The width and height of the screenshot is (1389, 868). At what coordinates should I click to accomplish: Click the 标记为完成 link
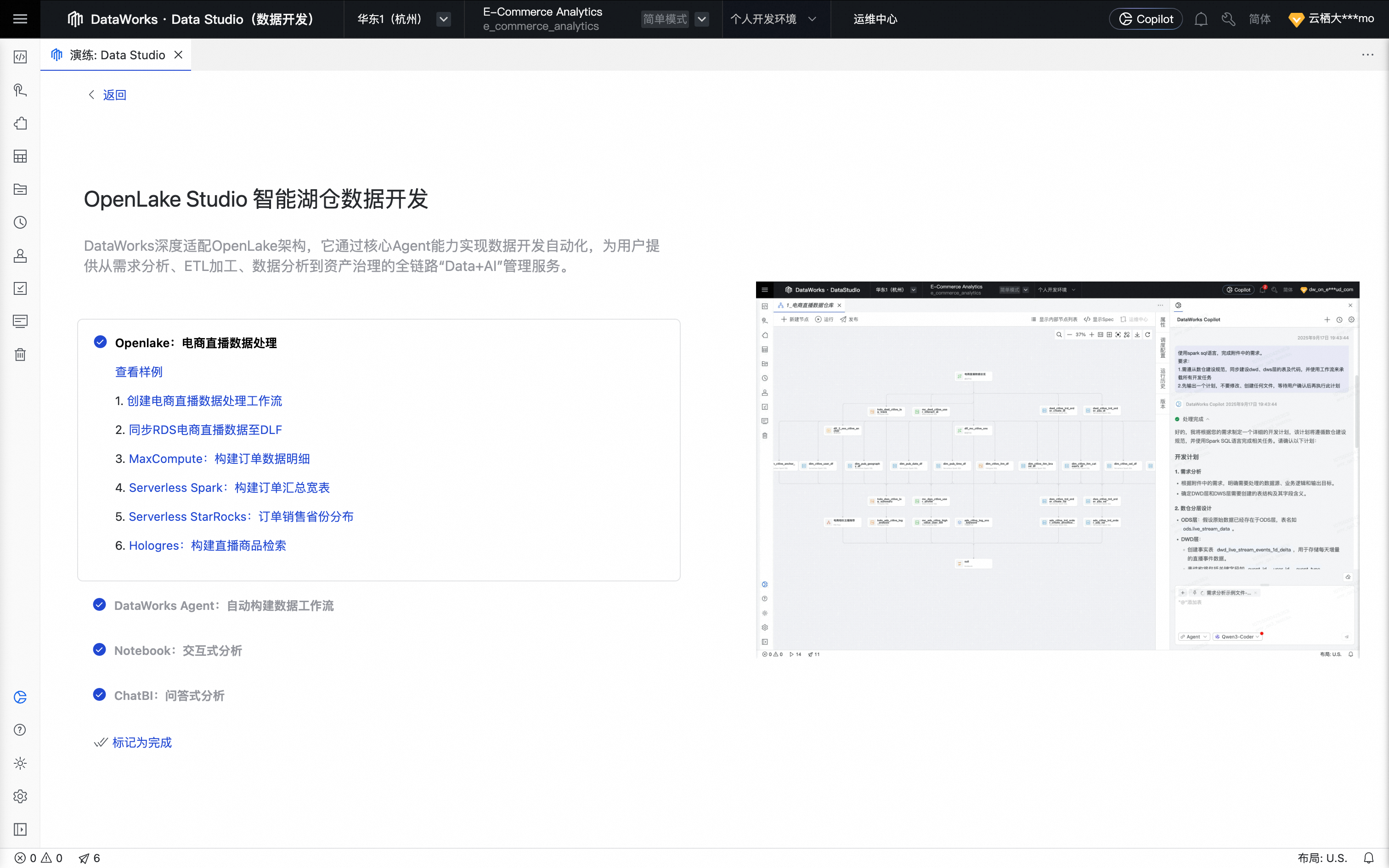(x=142, y=742)
